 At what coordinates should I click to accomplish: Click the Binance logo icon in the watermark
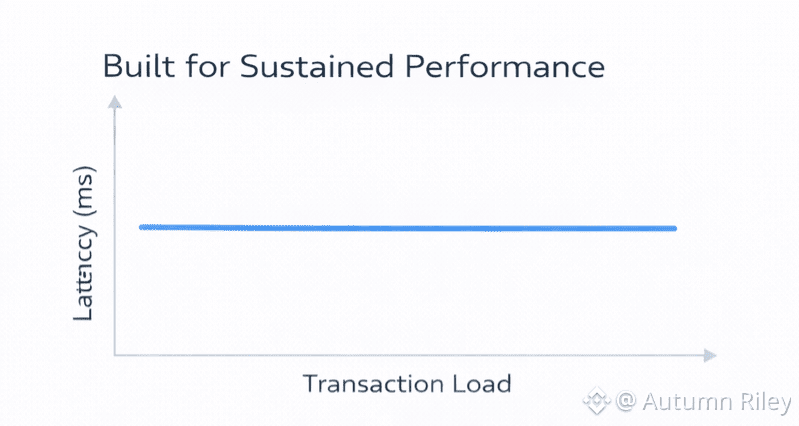pyautogui.click(x=598, y=402)
